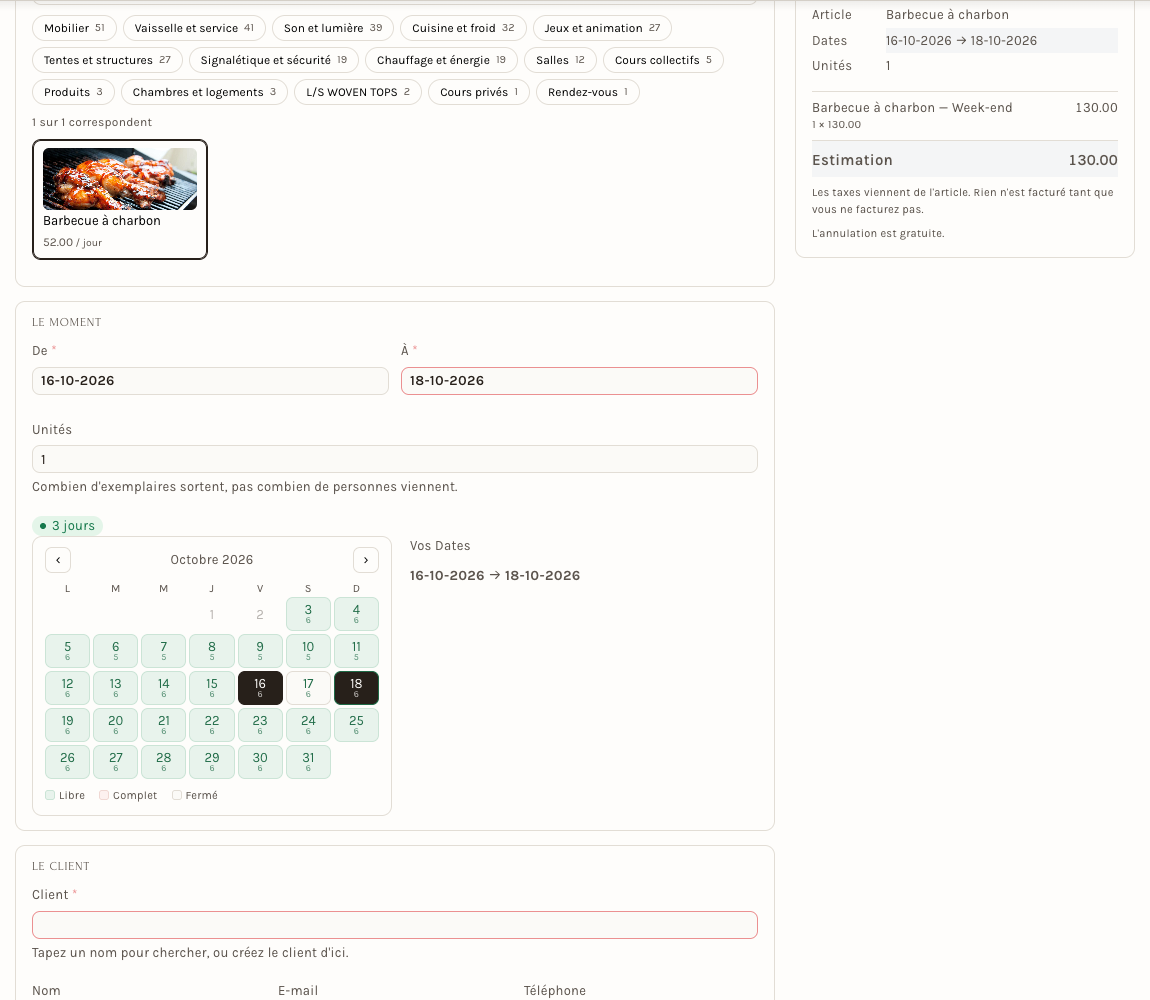Image resolution: width=1150 pixels, height=1000 pixels.
Task: Filter by Vaisselle et service category
Action: (x=194, y=28)
